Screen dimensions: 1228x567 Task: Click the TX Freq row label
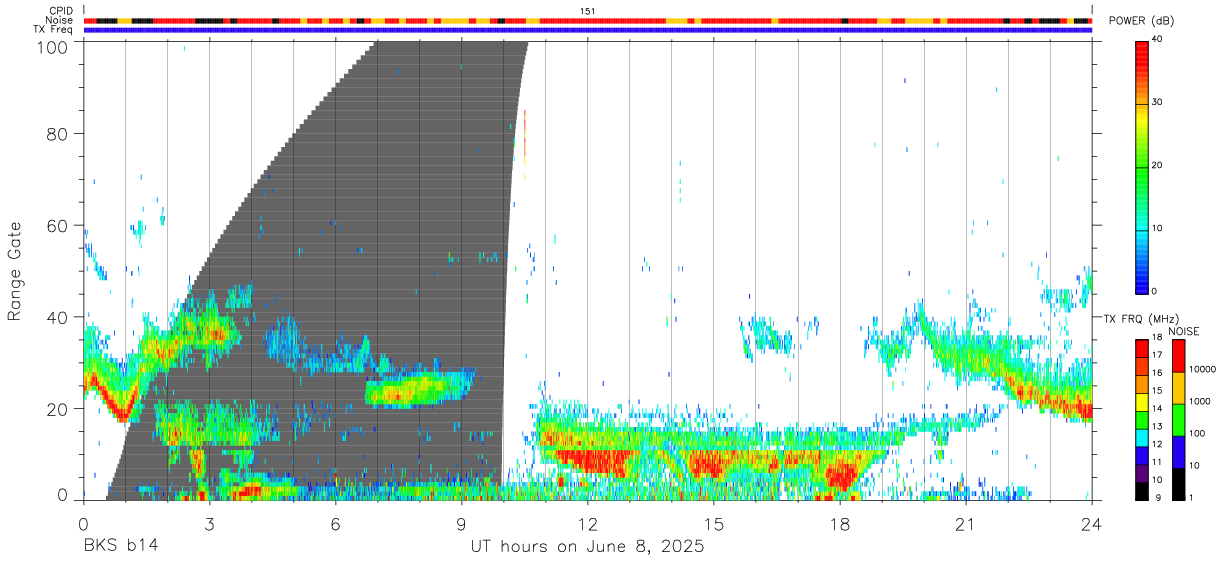54,29
